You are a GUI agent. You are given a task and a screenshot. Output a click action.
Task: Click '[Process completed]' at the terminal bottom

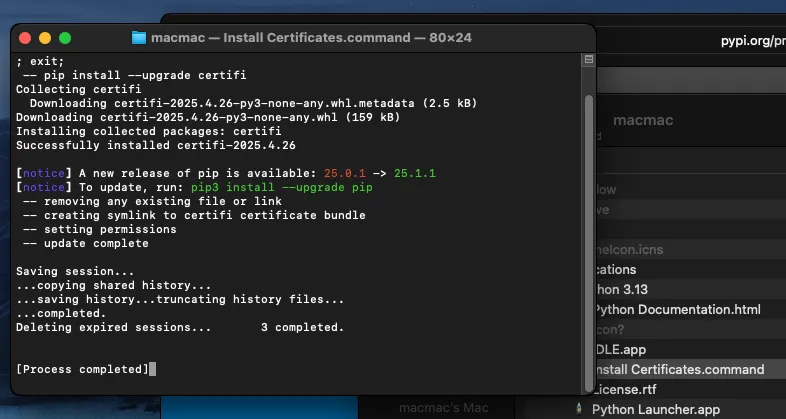click(x=83, y=369)
